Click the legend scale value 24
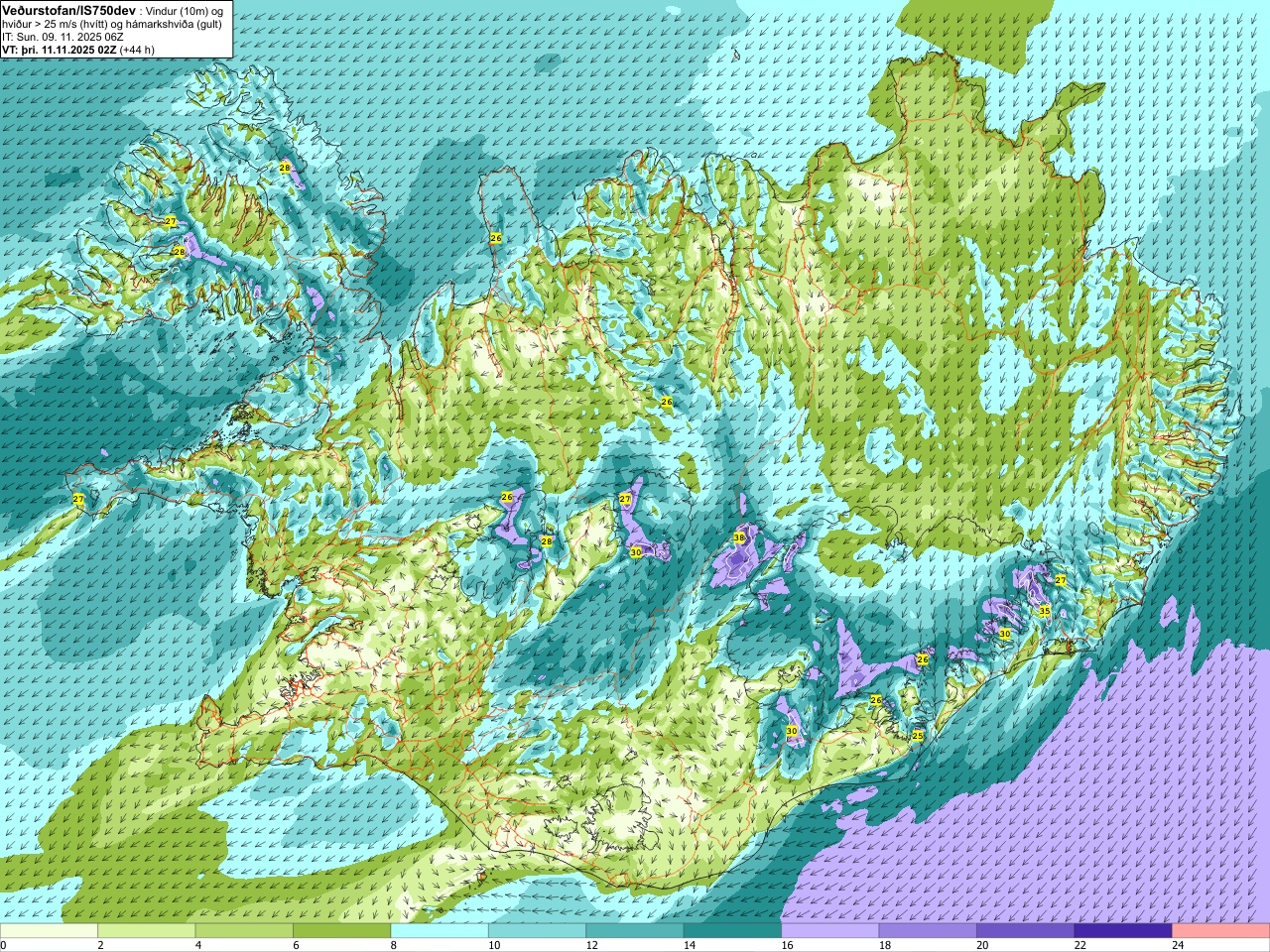This screenshot has height=952, width=1270. pyautogui.click(x=1178, y=945)
